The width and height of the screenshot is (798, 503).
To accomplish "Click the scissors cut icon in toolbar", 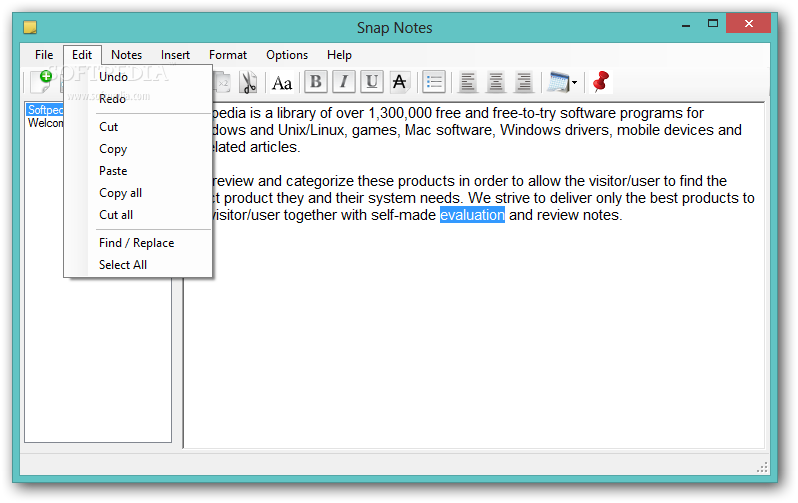I will pos(248,82).
